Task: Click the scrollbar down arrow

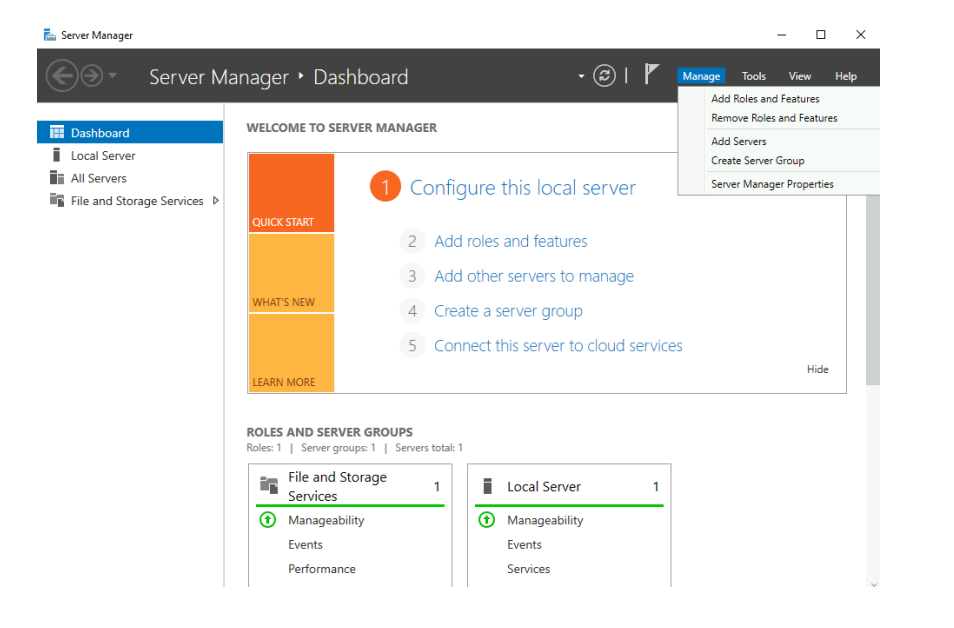Action: coord(874,582)
